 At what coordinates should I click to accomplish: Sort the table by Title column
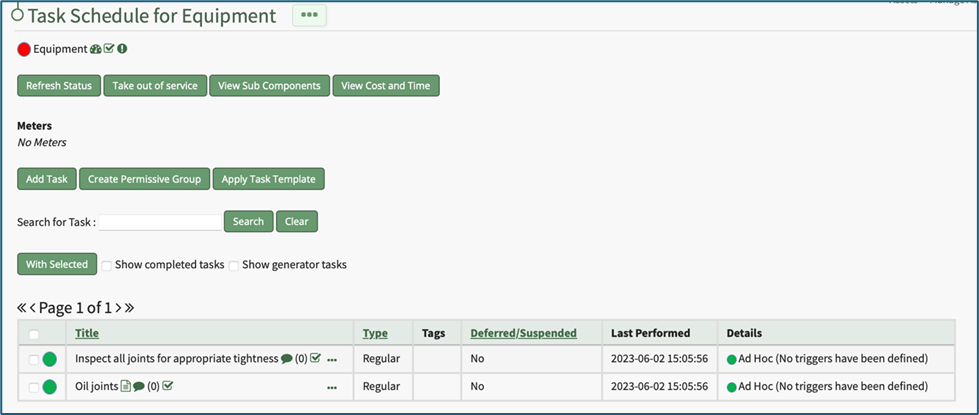(87, 333)
